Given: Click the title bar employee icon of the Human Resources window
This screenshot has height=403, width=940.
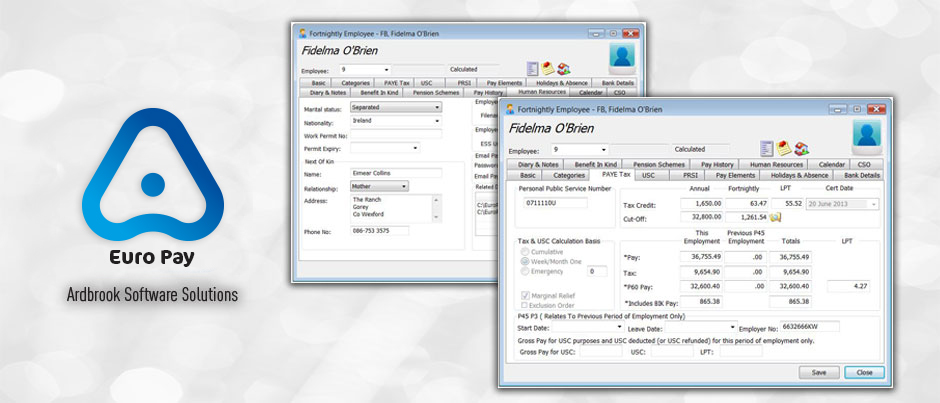Looking at the screenshot, I should click(303, 34).
